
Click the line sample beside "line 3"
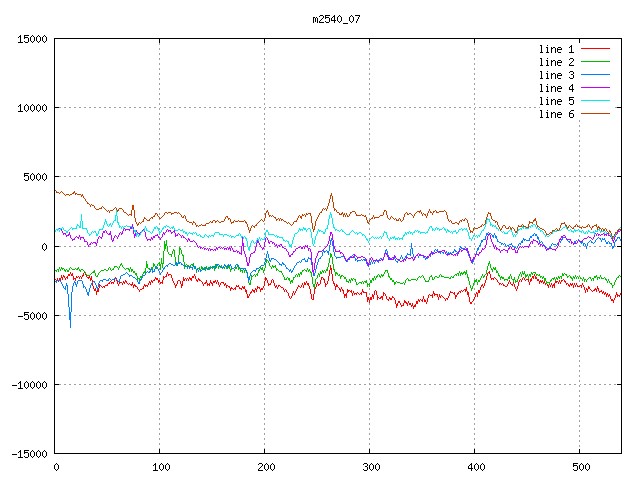coord(595,75)
